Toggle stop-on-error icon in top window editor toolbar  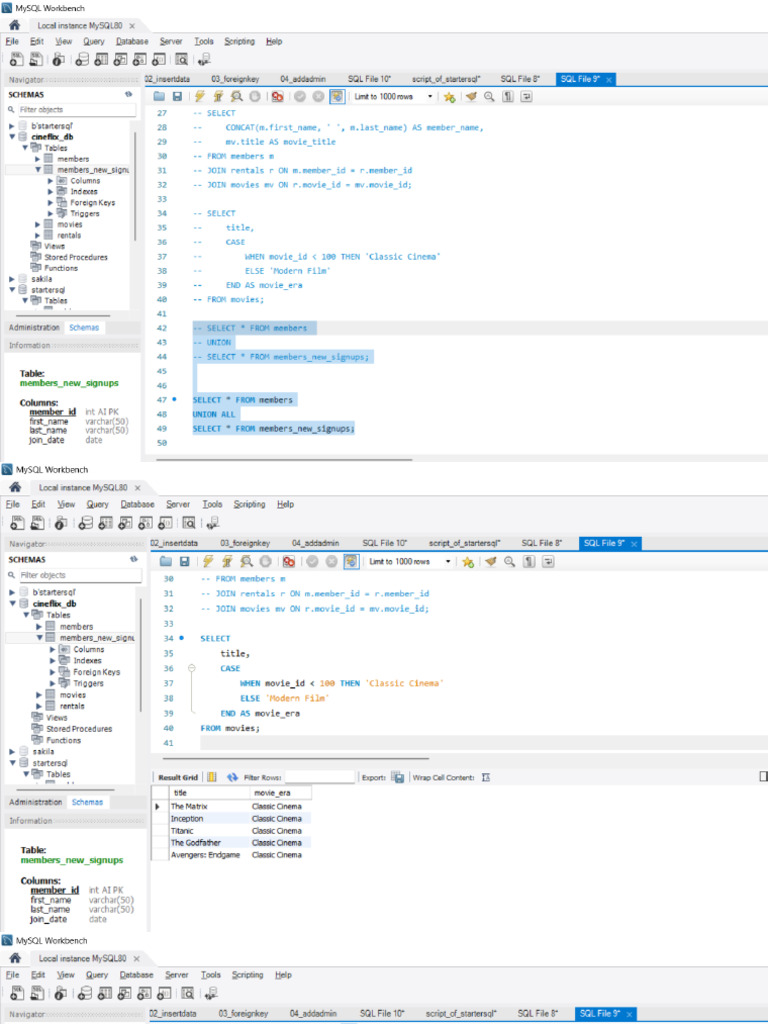[x=278, y=97]
